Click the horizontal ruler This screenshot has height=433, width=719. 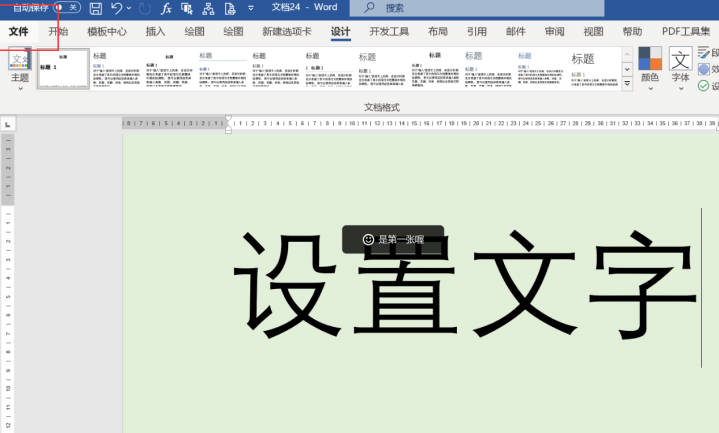(x=420, y=123)
